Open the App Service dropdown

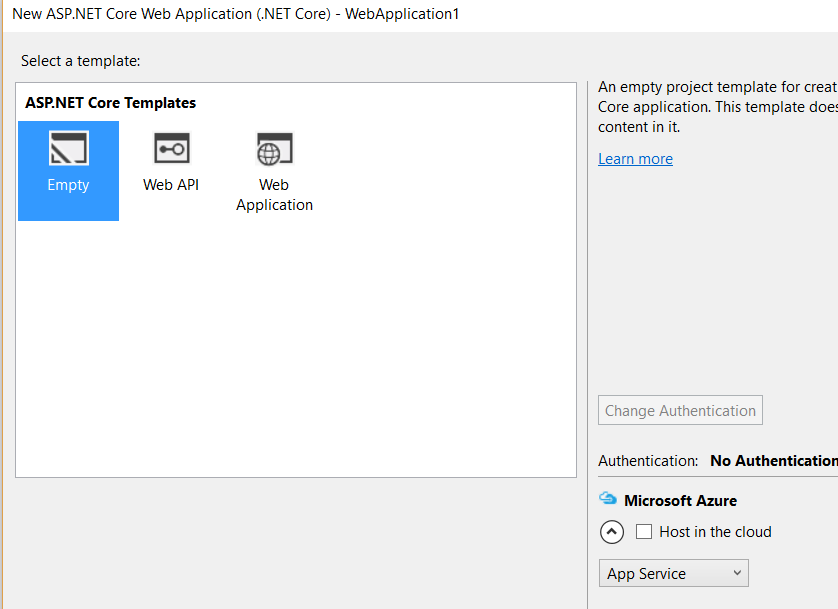click(x=673, y=573)
